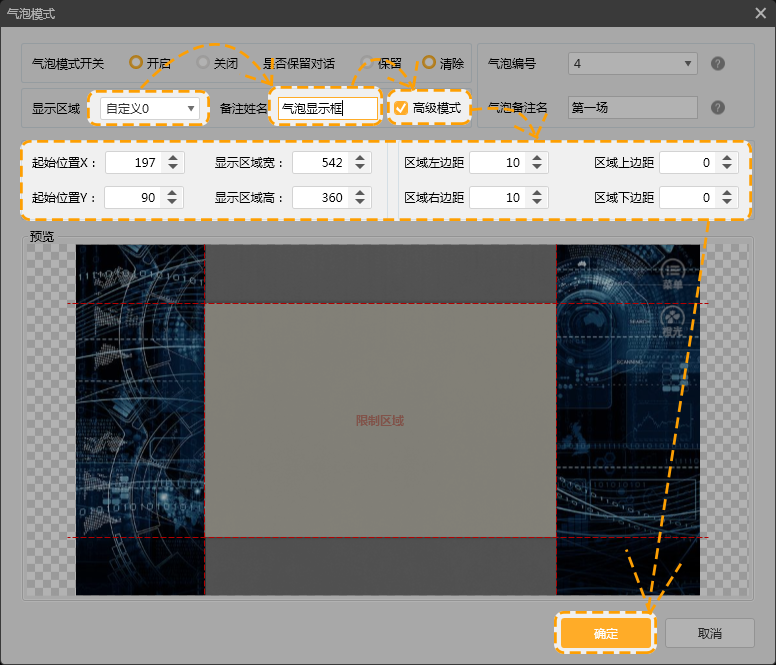Image resolution: width=776 pixels, height=665 pixels.
Task: Click the help icon beside 气泡编号
Action: [717, 64]
